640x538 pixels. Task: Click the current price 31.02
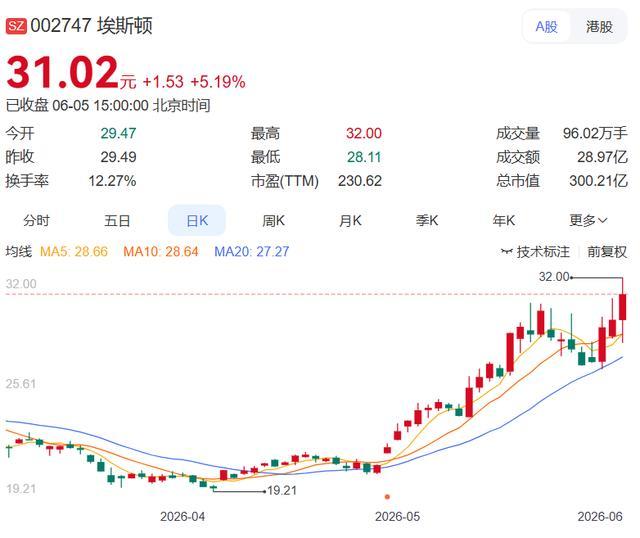click(62, 72)
